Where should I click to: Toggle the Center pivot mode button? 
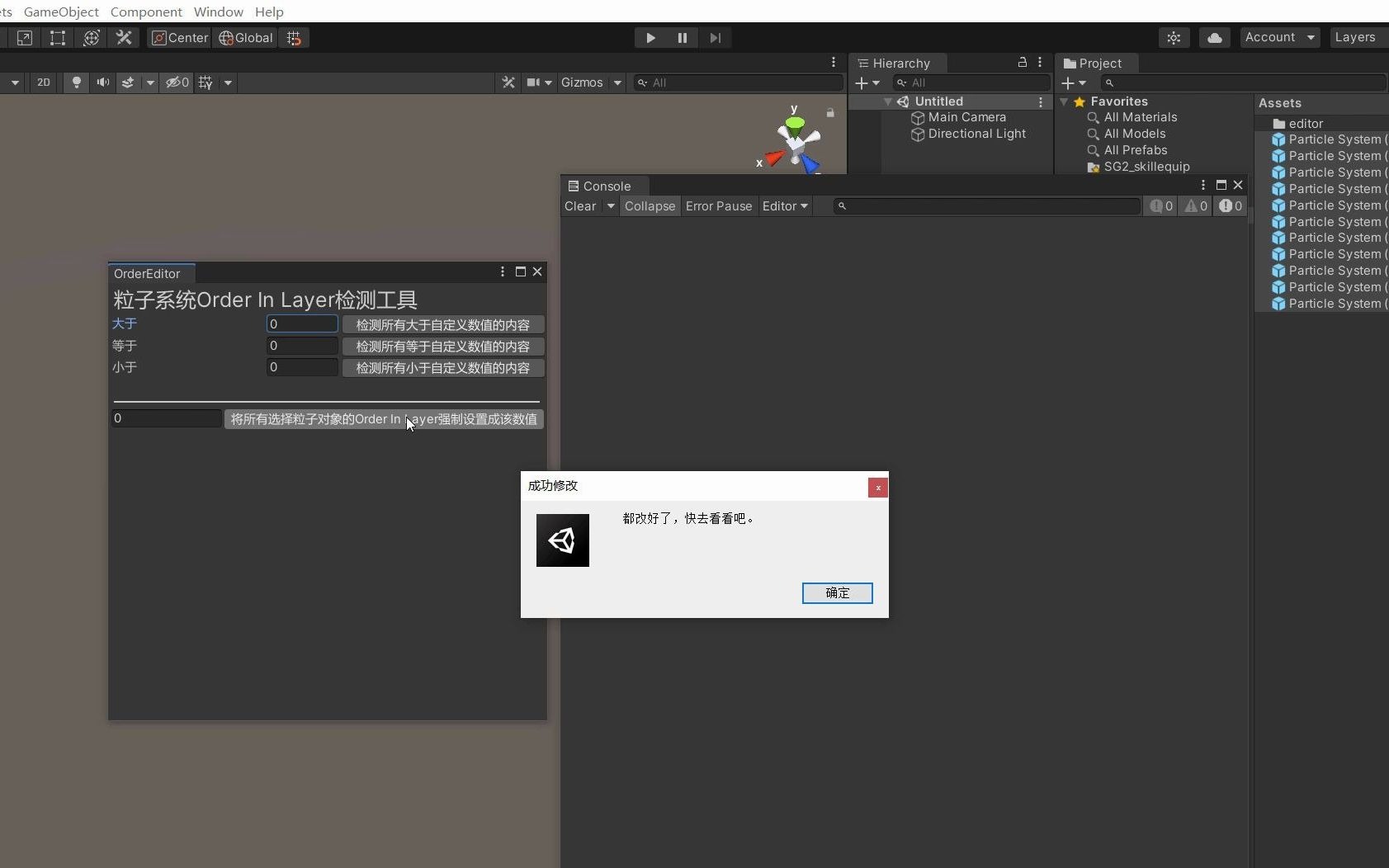tap(180, 37)
